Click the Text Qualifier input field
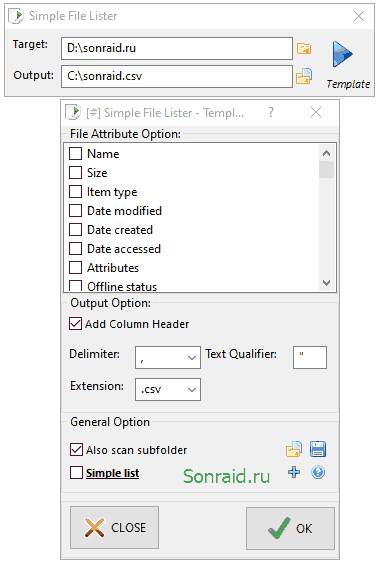Screen dimensions: 377x564 pyautogui.click(x=310, y=358)
